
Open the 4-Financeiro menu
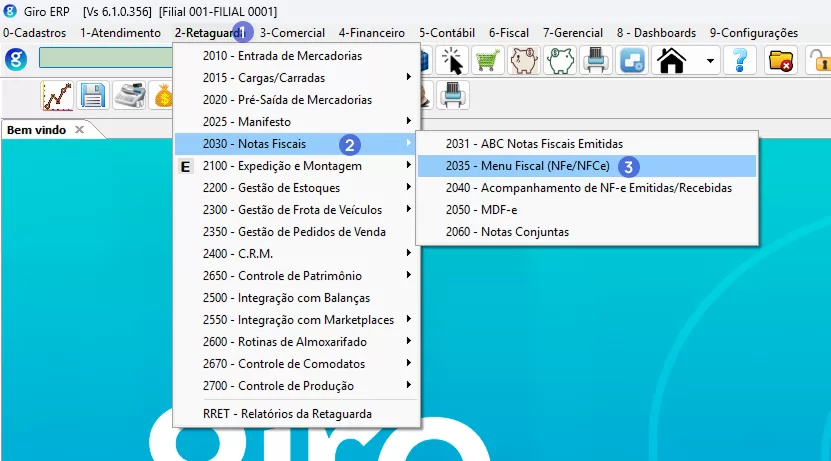[371, 33]
